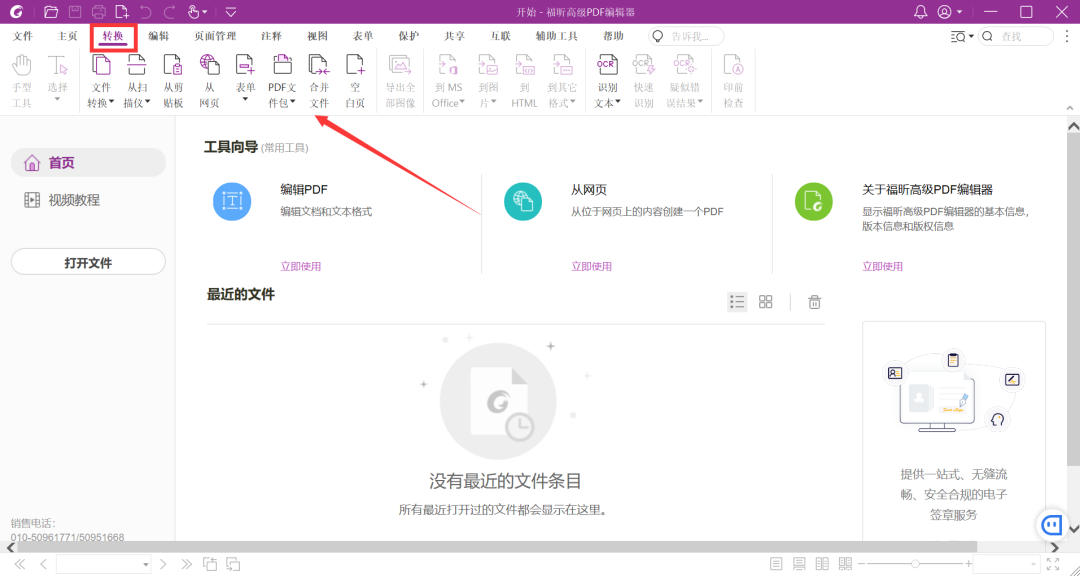Switch to the 主页 tab

68,37
